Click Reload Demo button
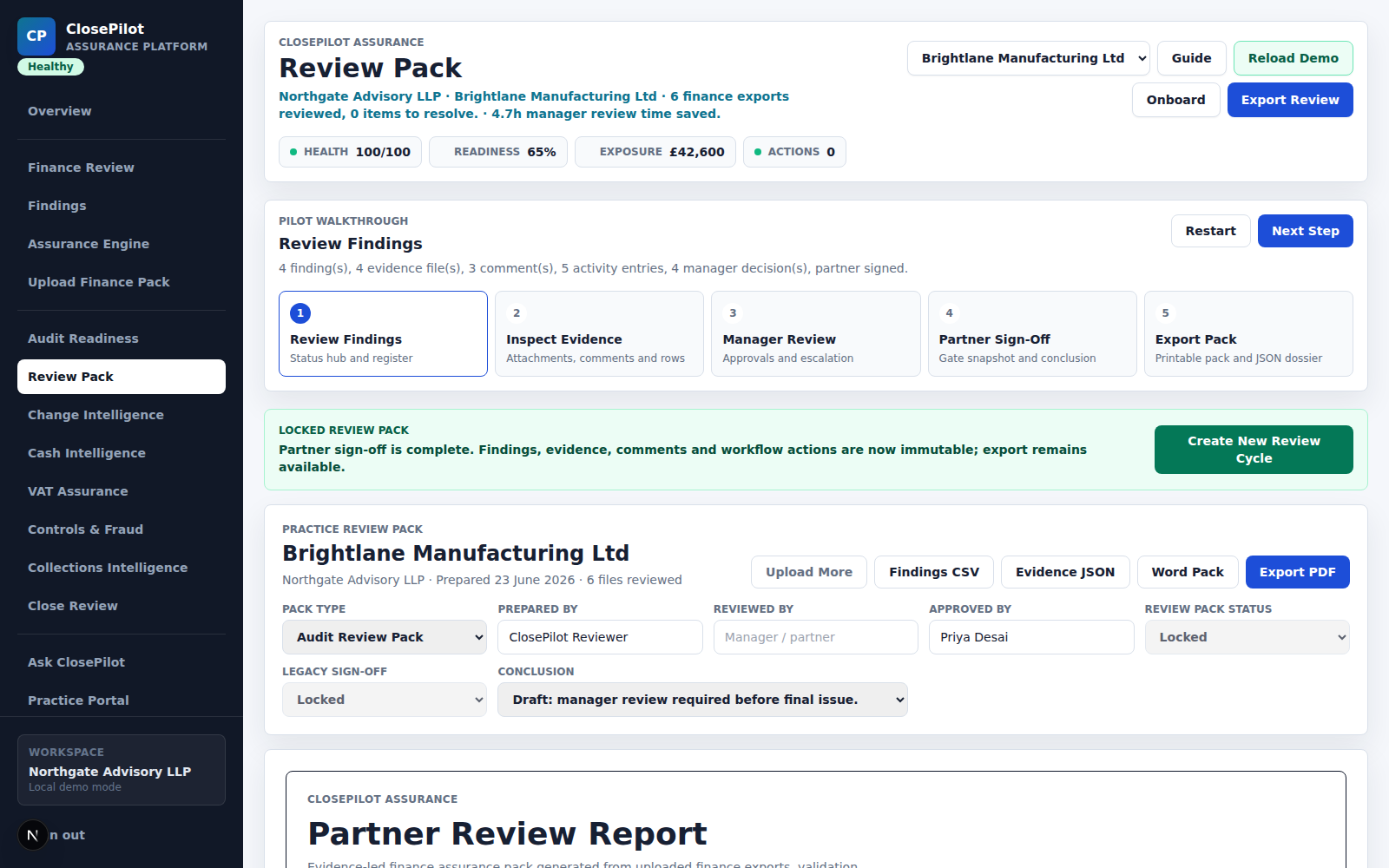Viewport: 1389px width, 868px height. tap(1293, 58)
